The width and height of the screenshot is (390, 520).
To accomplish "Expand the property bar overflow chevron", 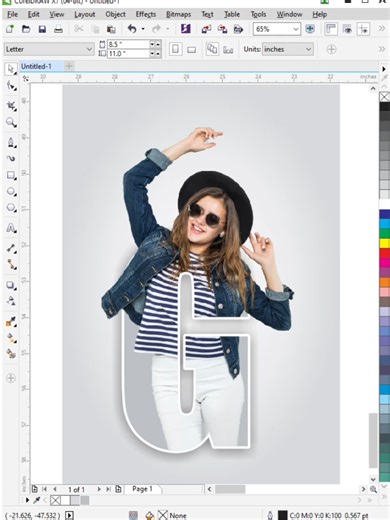I will pos(382,49).
